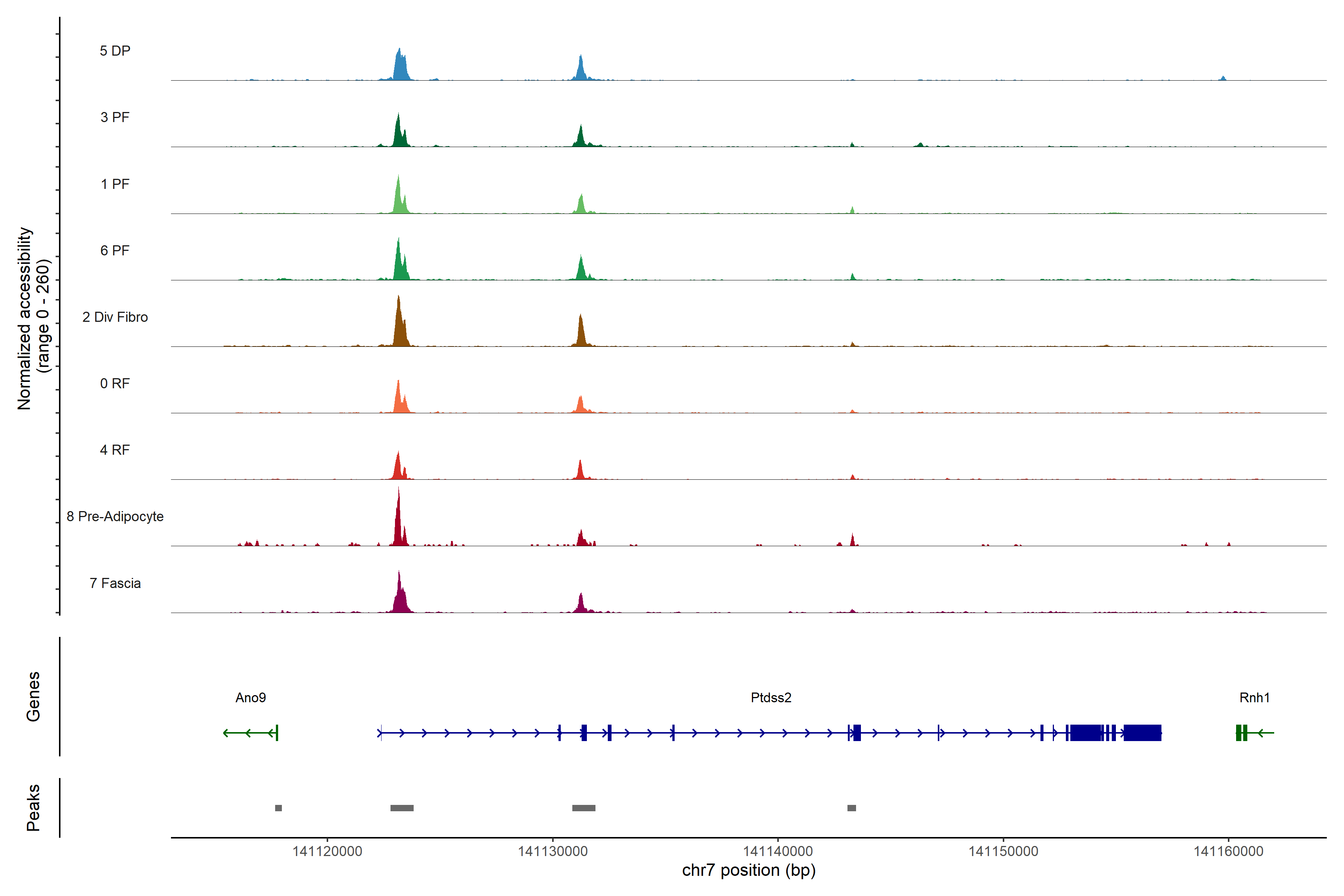Select the Rnh1 gene label

[1254, 698]
